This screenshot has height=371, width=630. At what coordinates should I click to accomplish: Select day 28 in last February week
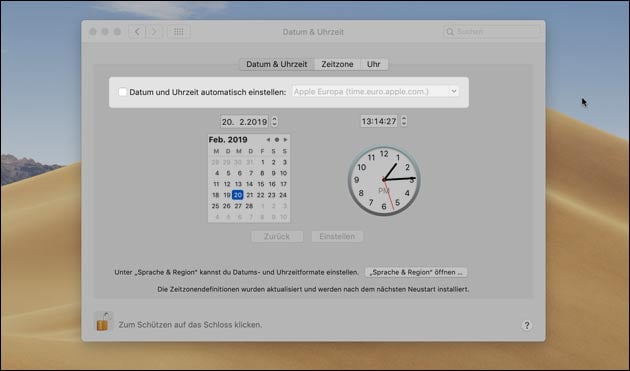click(x=250, y=206)
